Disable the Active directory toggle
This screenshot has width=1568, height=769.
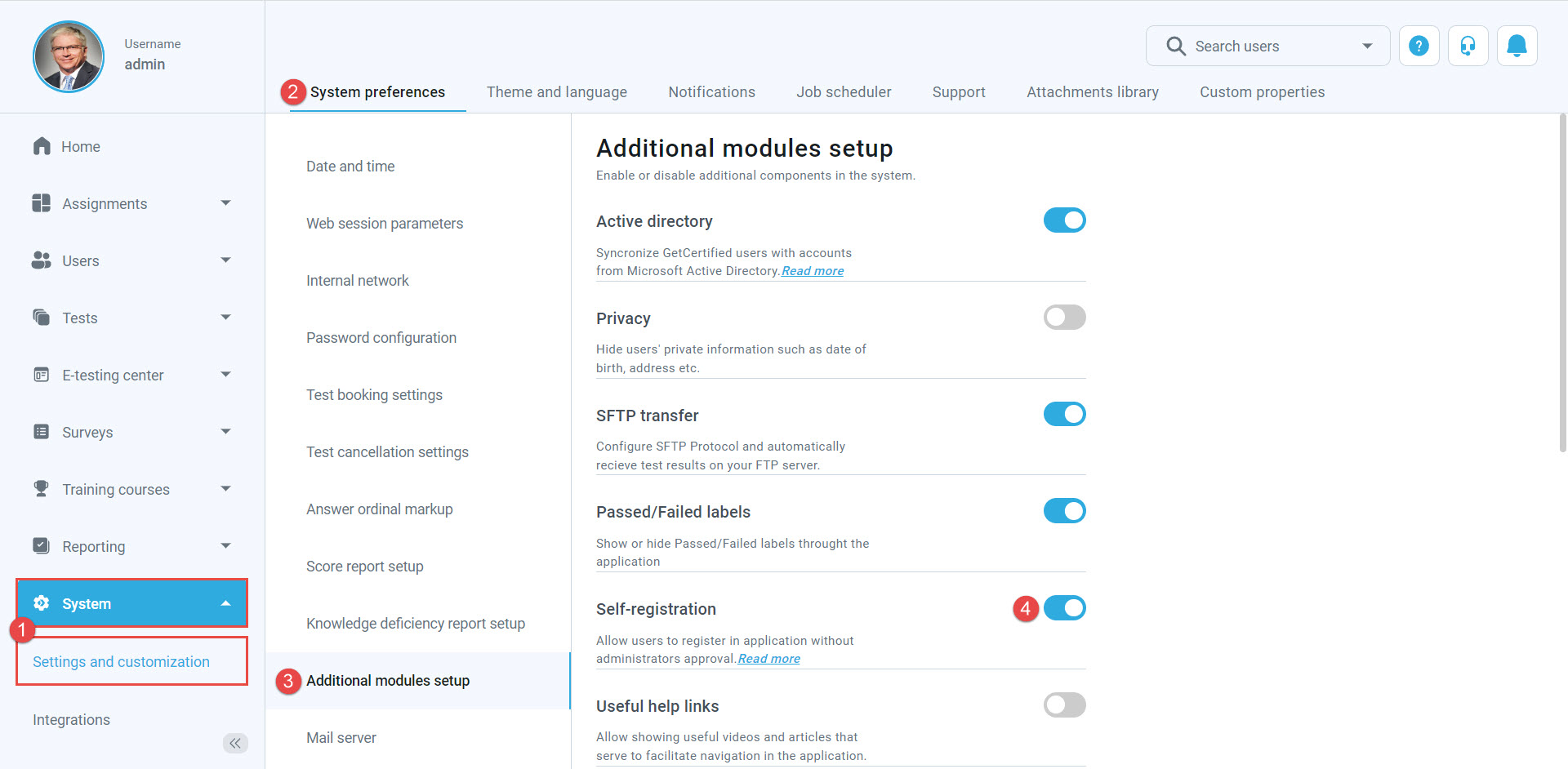(x=1064, y=220)
